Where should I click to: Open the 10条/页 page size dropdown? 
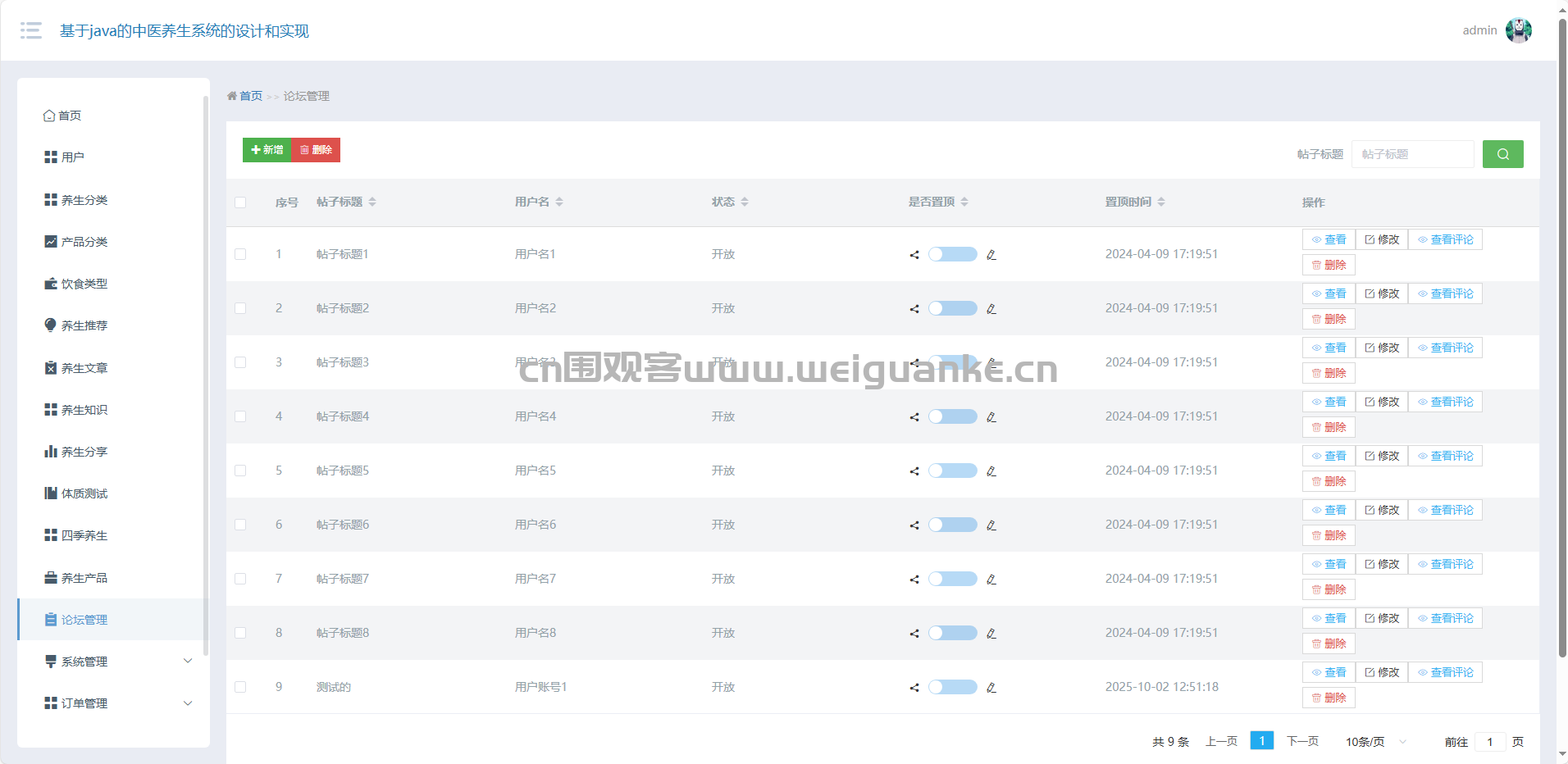[1375, 742]
